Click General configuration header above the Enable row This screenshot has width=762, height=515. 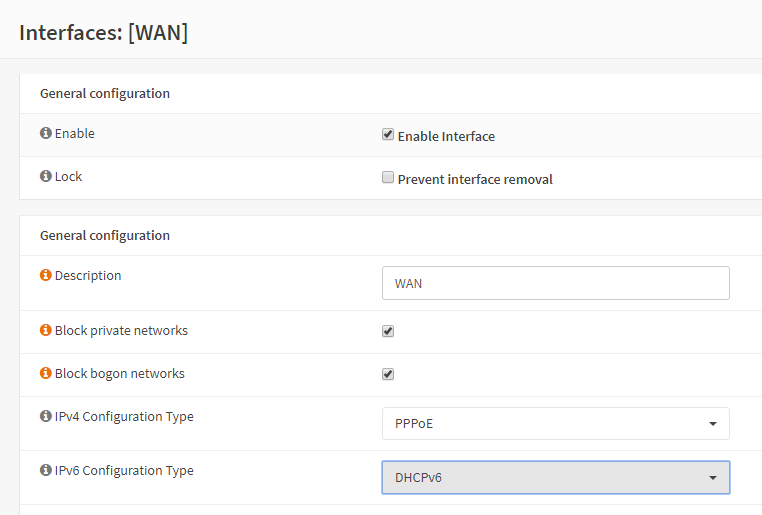click(104, 93)
